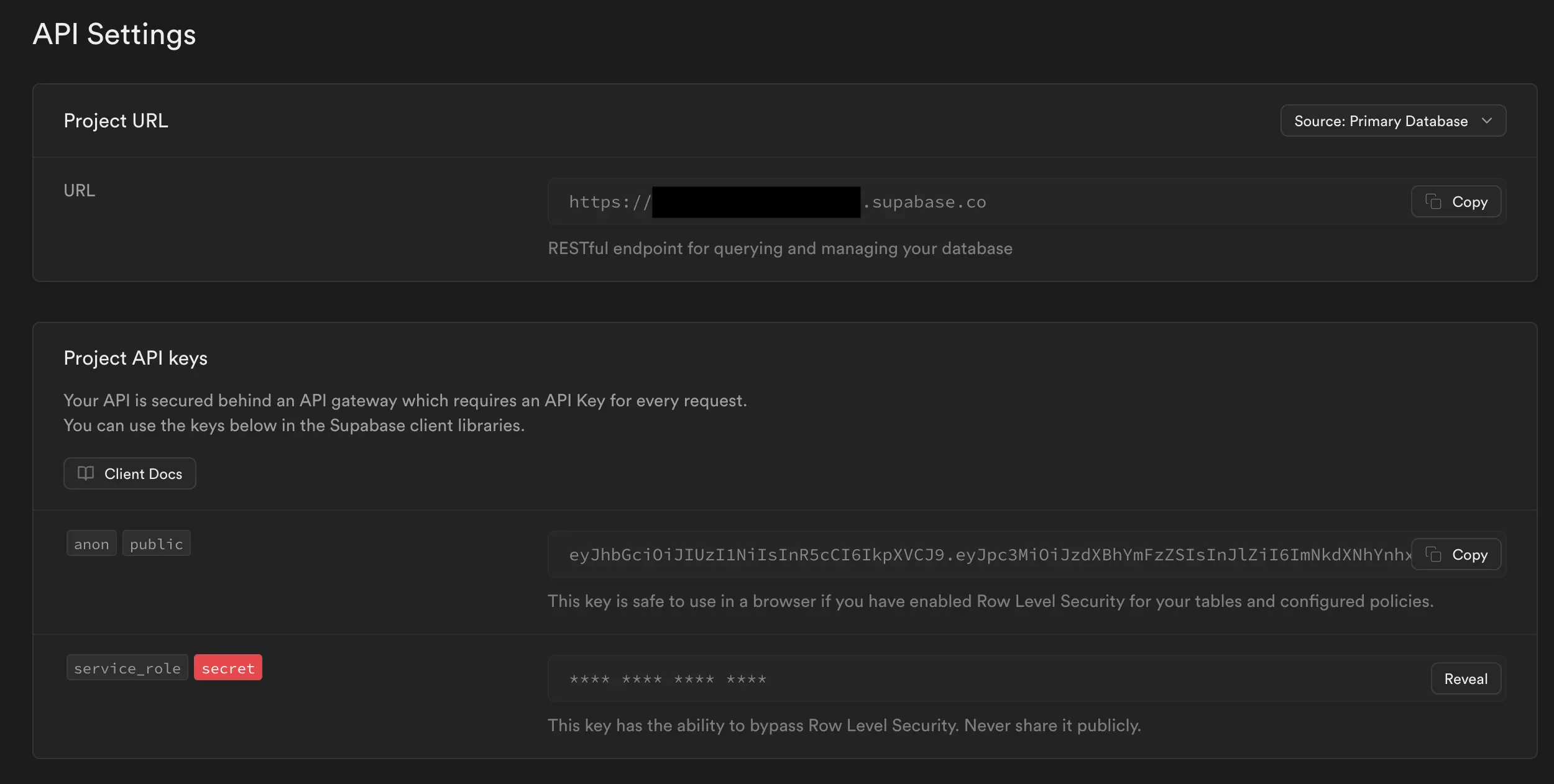Click the copy icon for the anon key

click(1433, 554)
